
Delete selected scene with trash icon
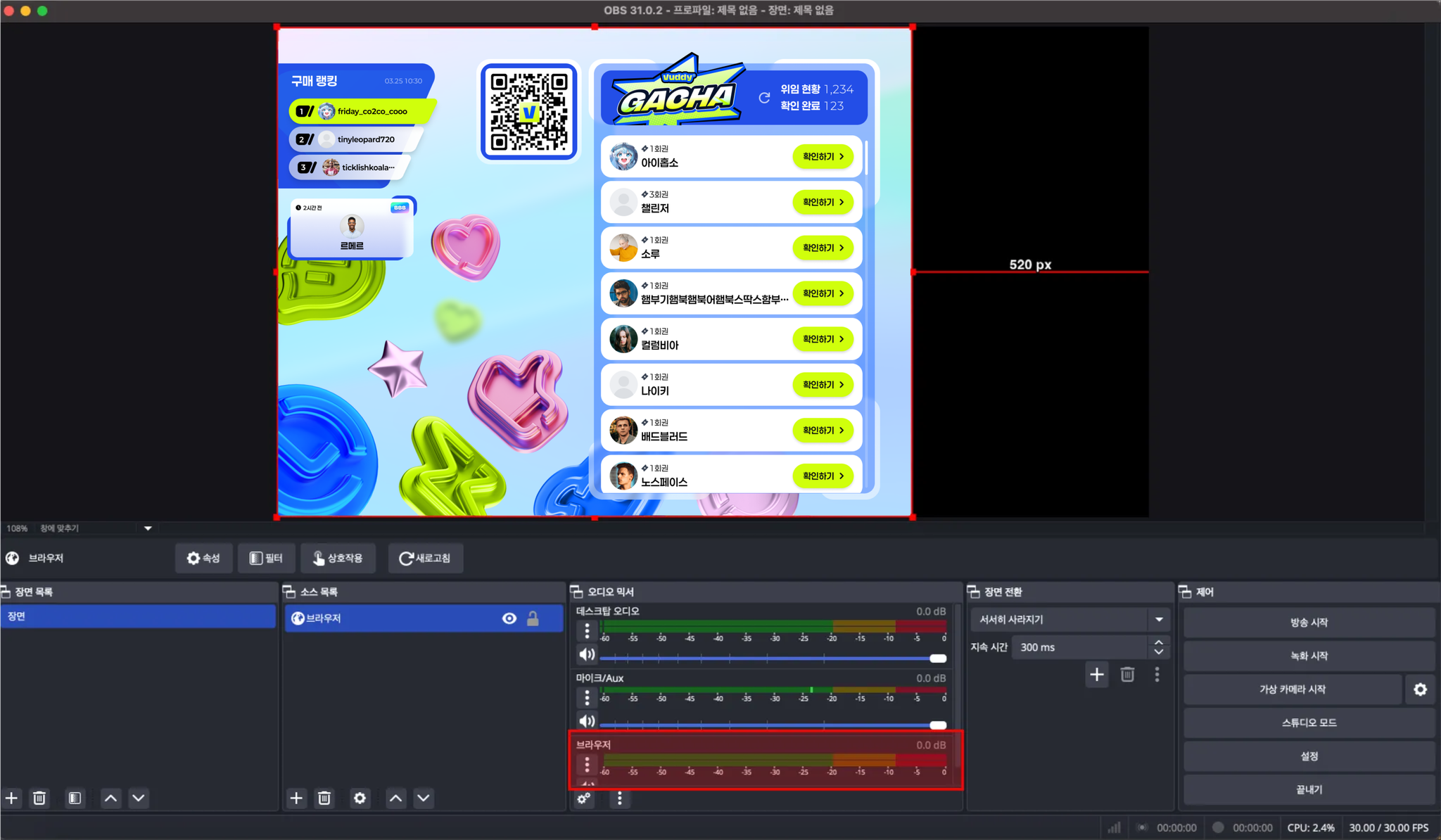tap(39, 798)
